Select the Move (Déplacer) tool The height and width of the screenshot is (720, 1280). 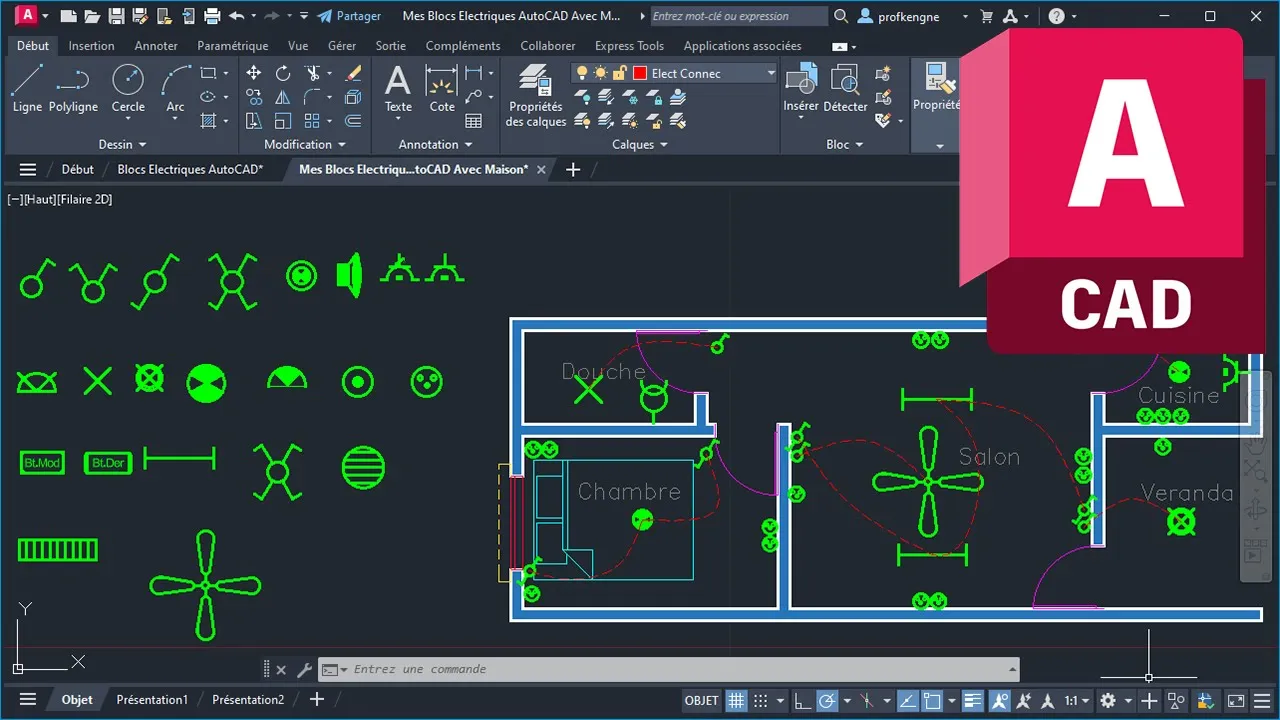tap(254, 73)
